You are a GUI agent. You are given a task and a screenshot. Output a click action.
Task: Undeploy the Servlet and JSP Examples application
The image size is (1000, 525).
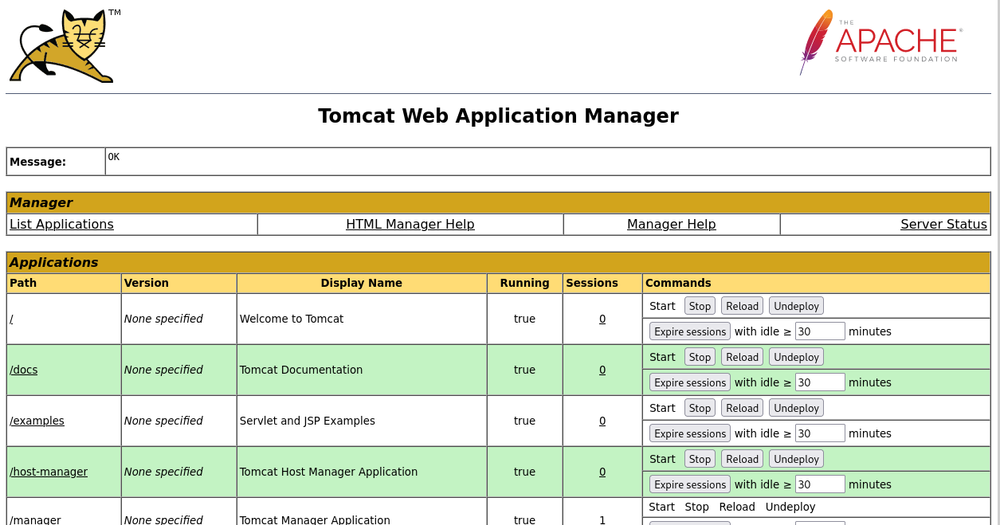coord(796,408)
